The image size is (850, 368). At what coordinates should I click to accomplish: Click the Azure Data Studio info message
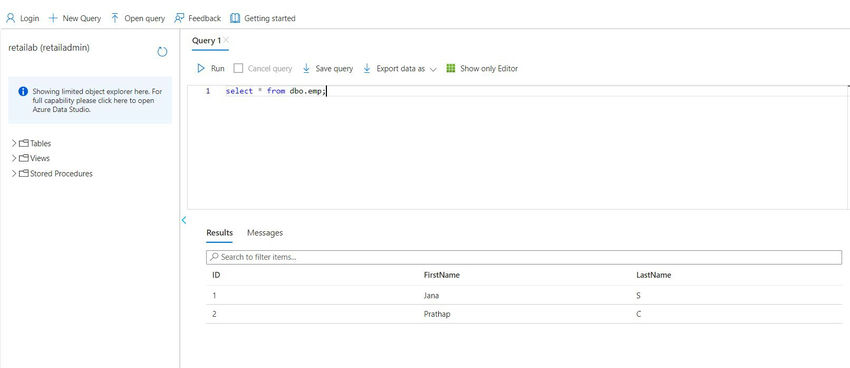click(90, 100)
